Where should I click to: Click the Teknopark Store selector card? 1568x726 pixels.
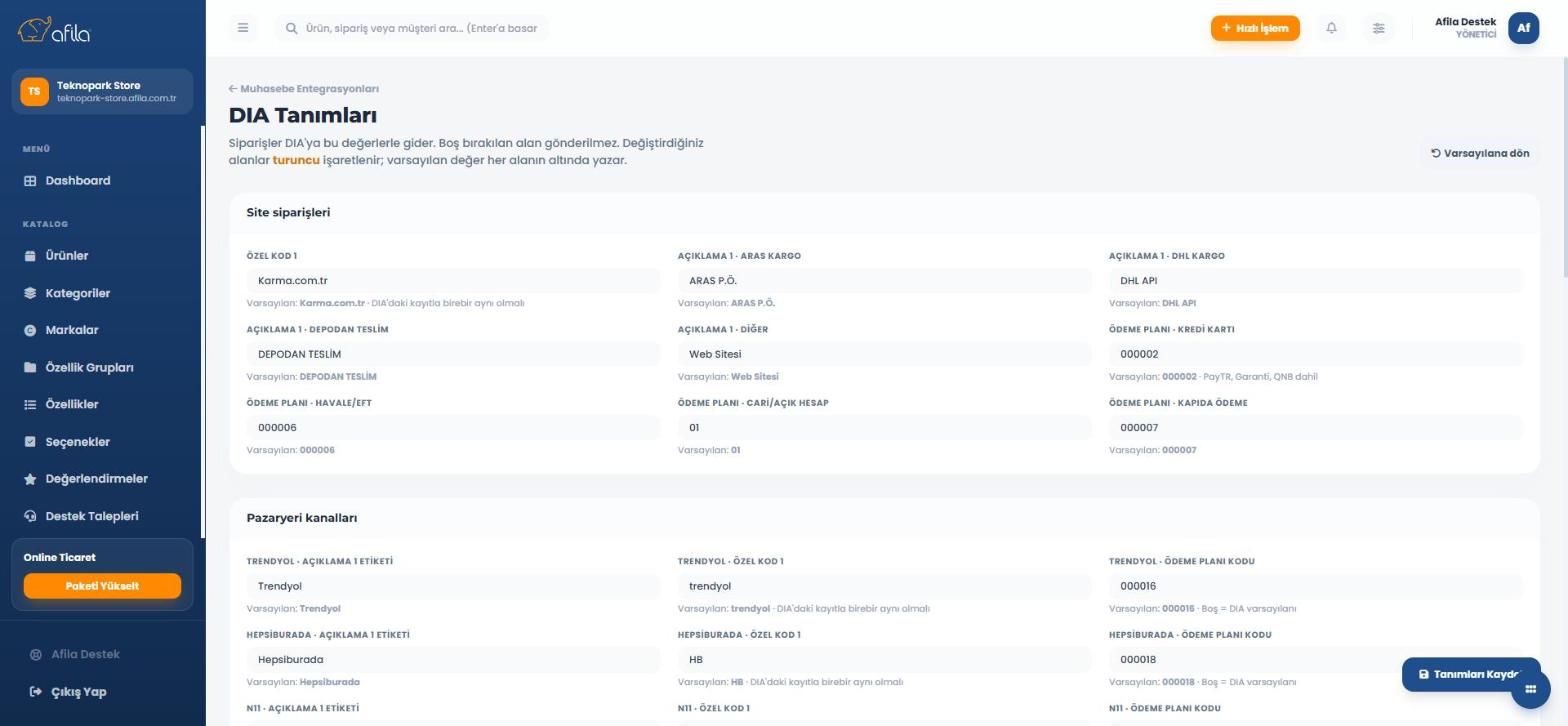[102, 91]
